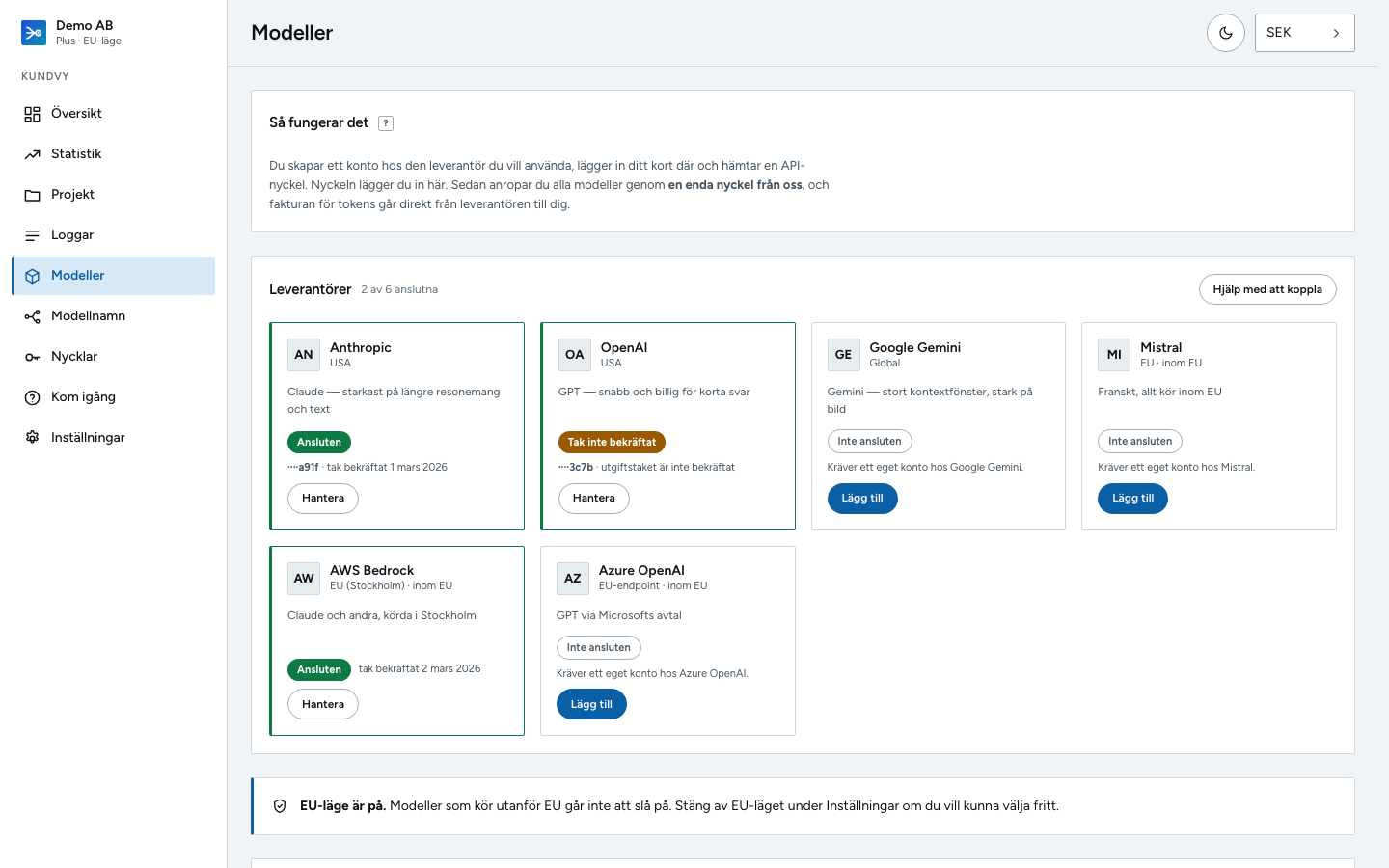
Task: Click the Modeller cube icon
Action: [33, 276]
